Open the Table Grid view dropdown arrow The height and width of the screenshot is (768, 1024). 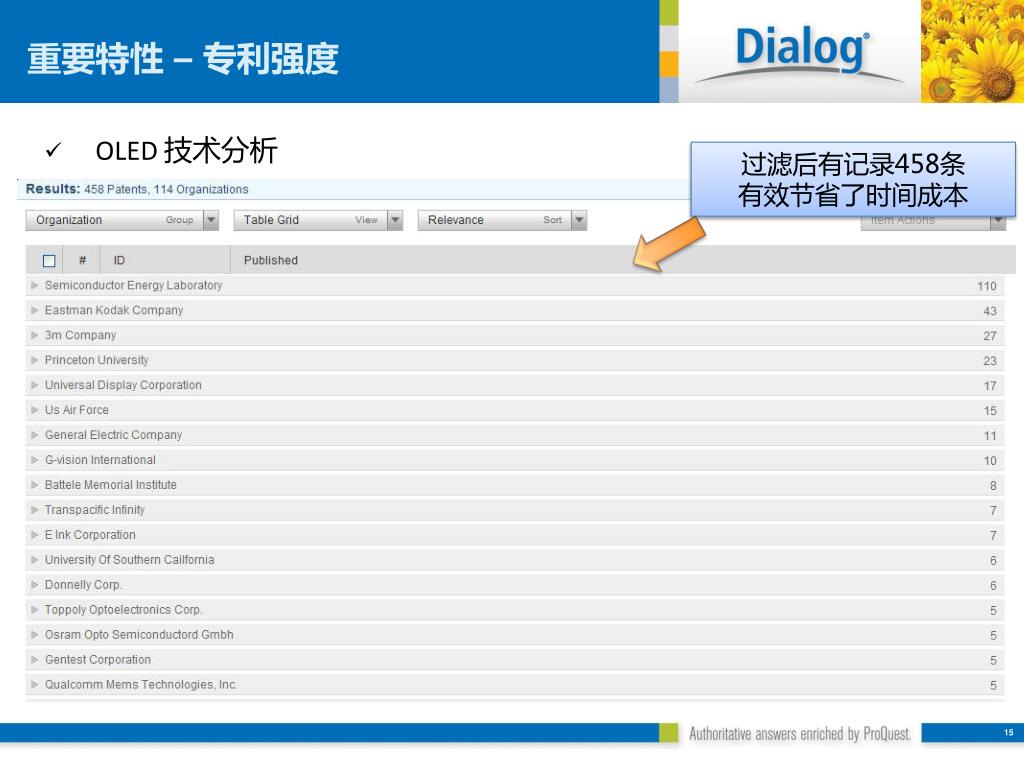[395, 220]
